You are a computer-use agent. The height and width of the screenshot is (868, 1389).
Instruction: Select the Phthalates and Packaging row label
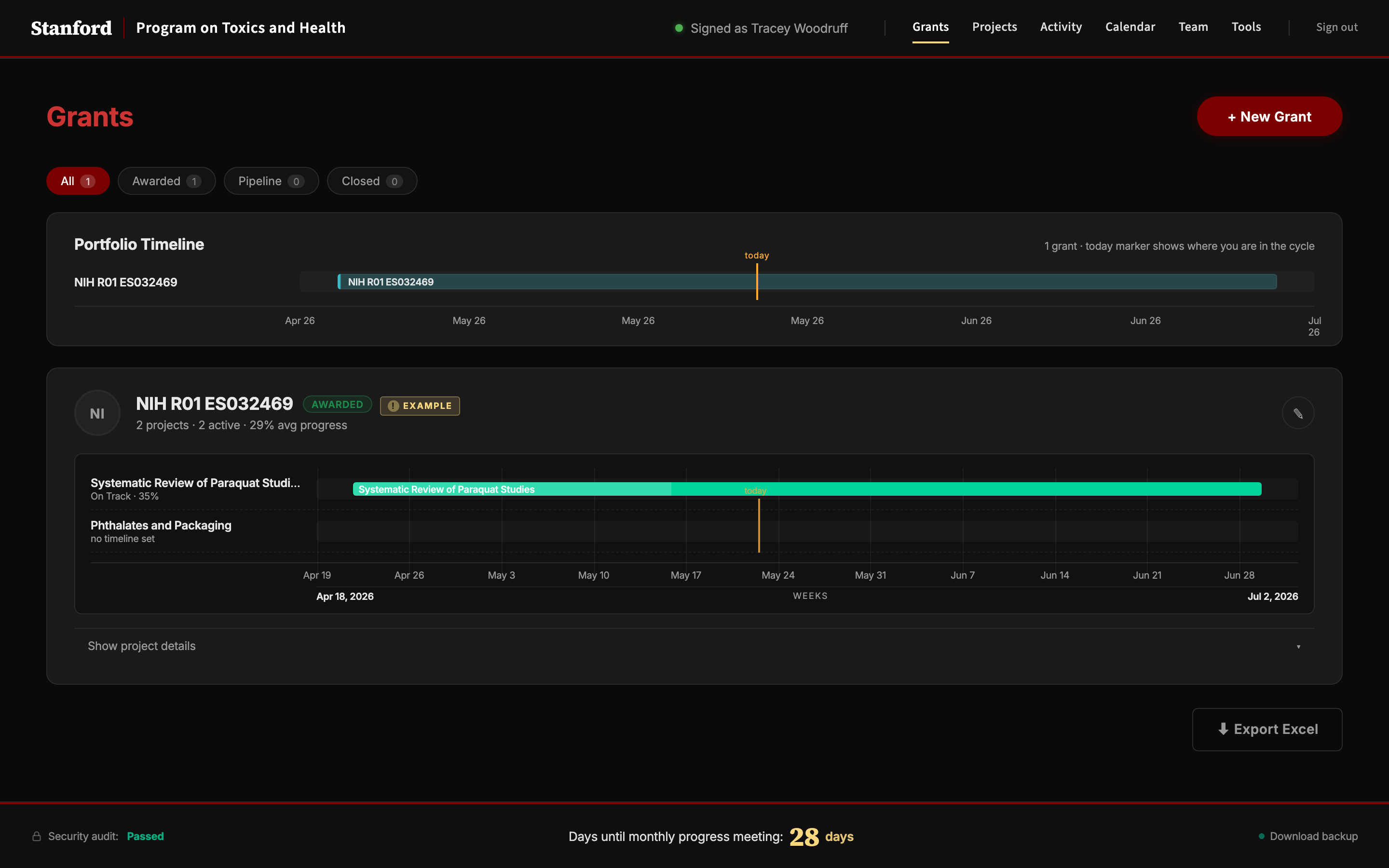(161, 525)
